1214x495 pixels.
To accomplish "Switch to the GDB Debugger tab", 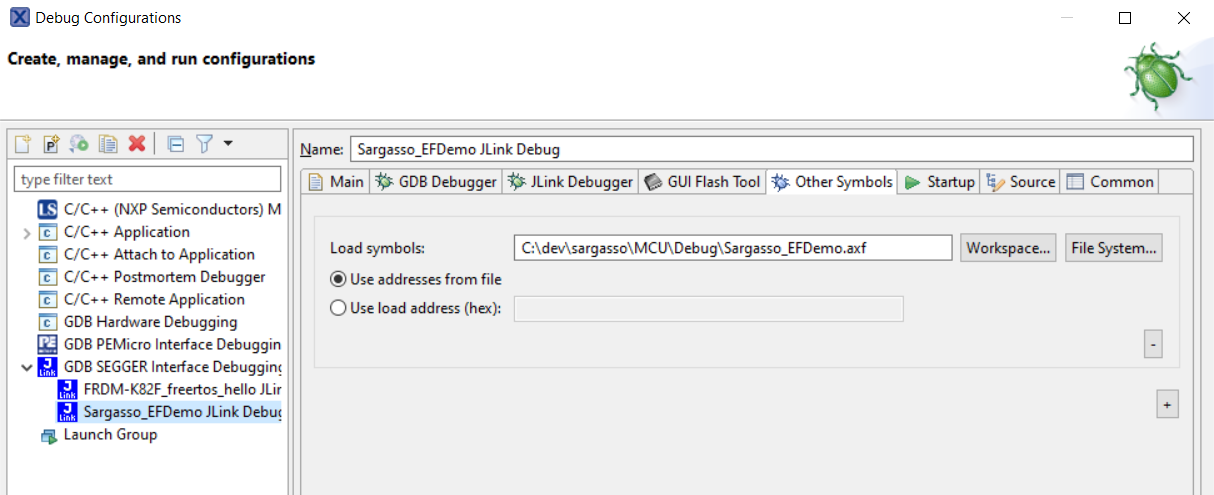I will click(436, 182).
